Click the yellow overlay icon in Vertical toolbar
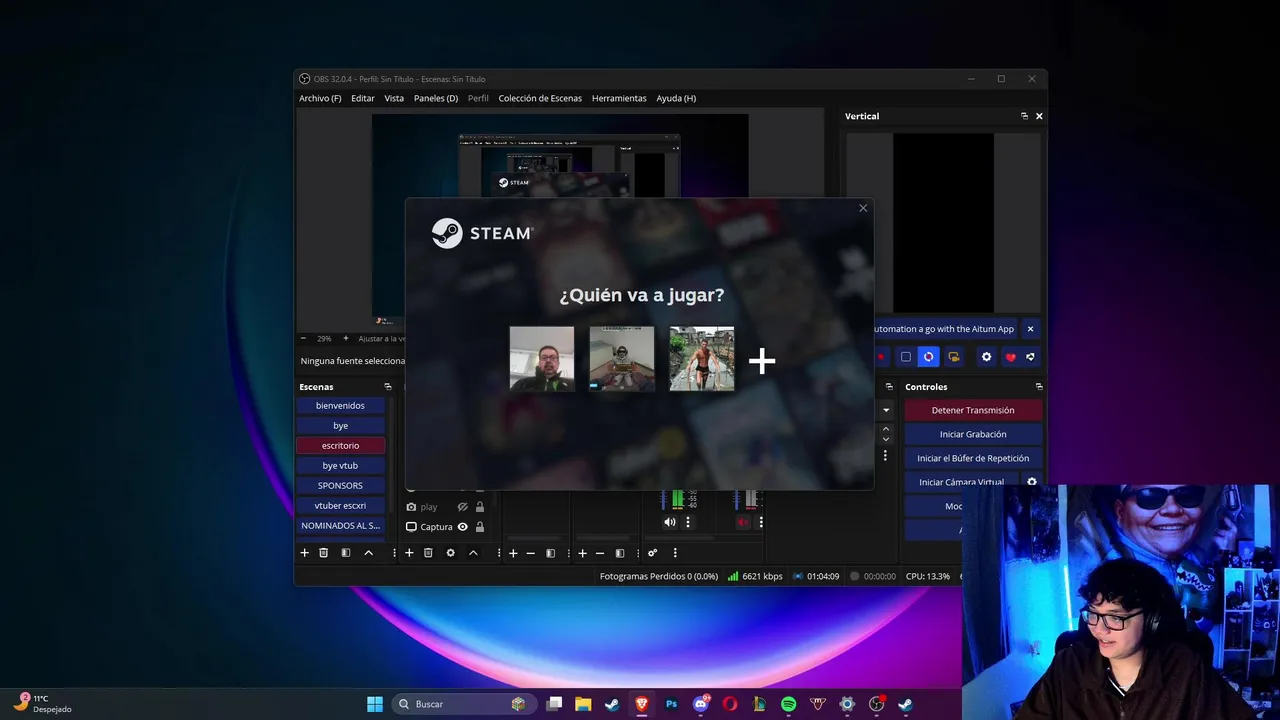 click(954, 357)
